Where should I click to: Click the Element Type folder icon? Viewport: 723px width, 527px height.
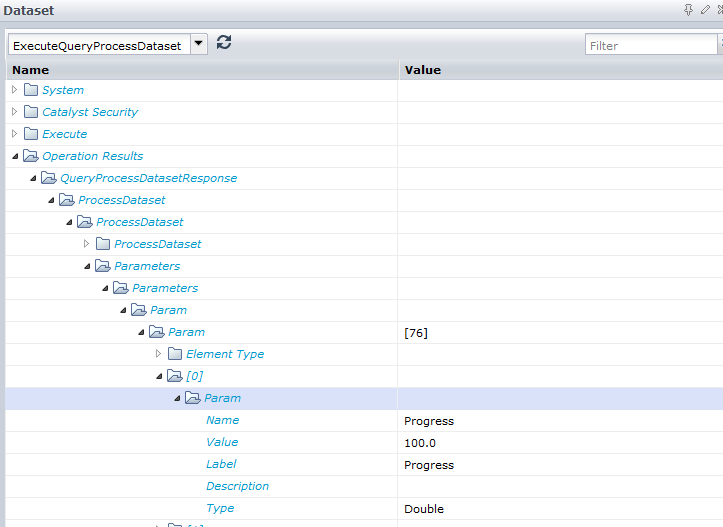click(x=175, y=354)
